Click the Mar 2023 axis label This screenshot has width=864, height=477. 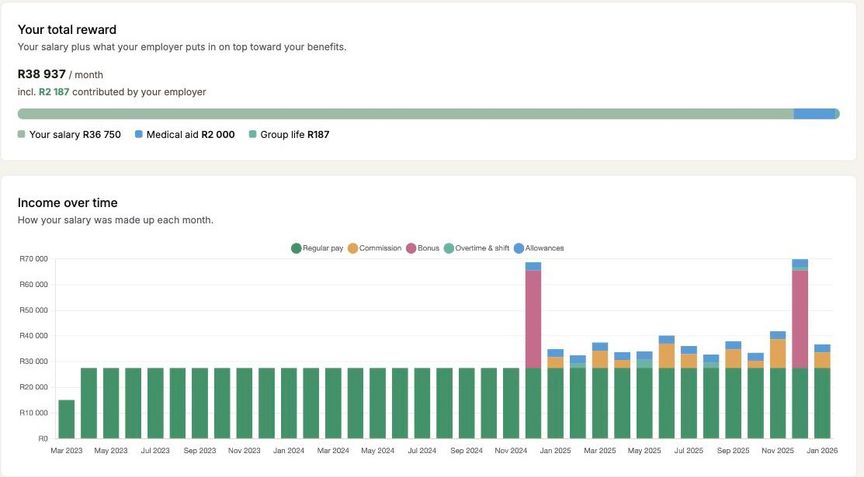tap(67, 451)
